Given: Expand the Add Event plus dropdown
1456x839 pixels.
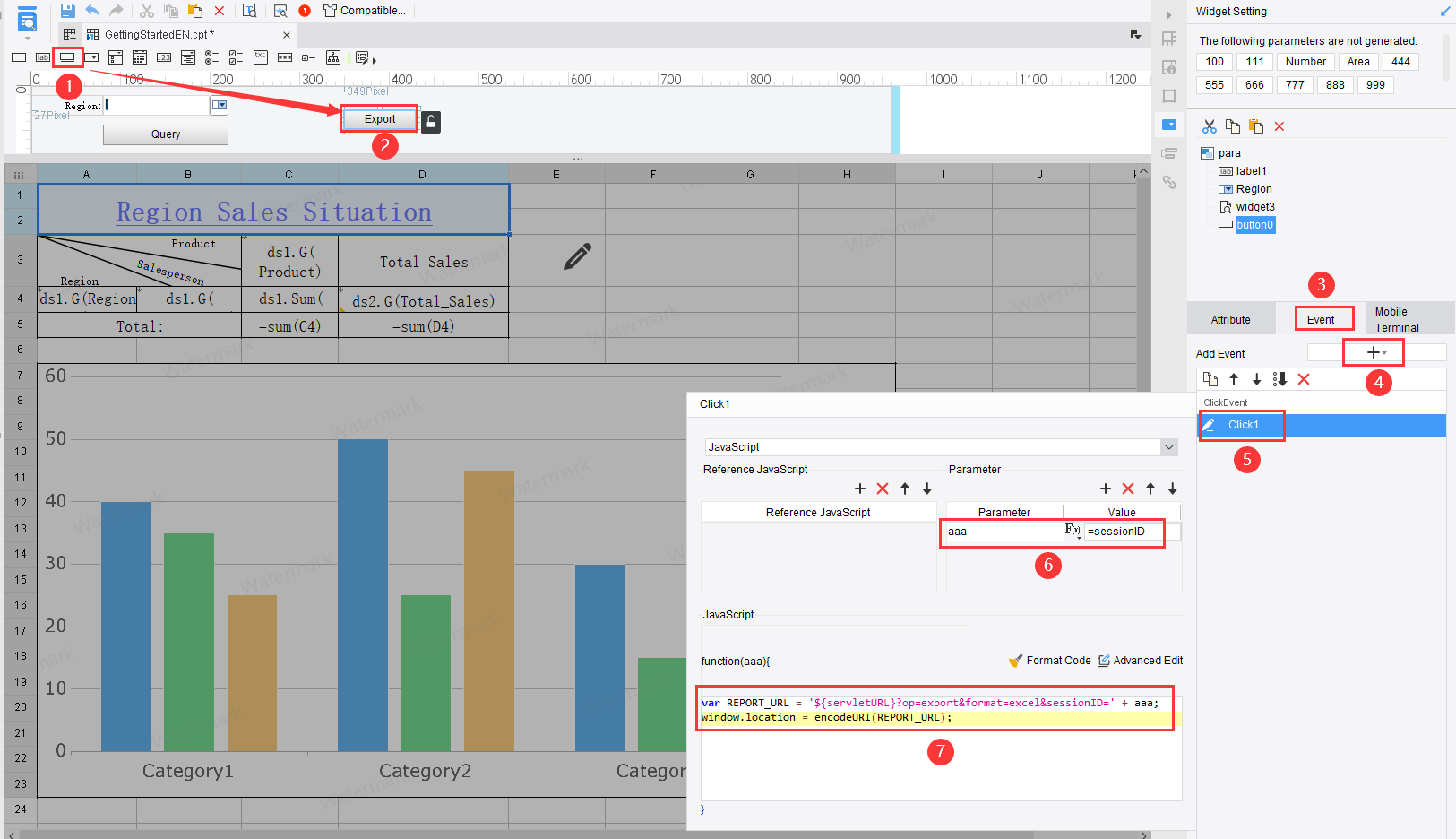Looking at the screenshot, I should [1385, 351].
